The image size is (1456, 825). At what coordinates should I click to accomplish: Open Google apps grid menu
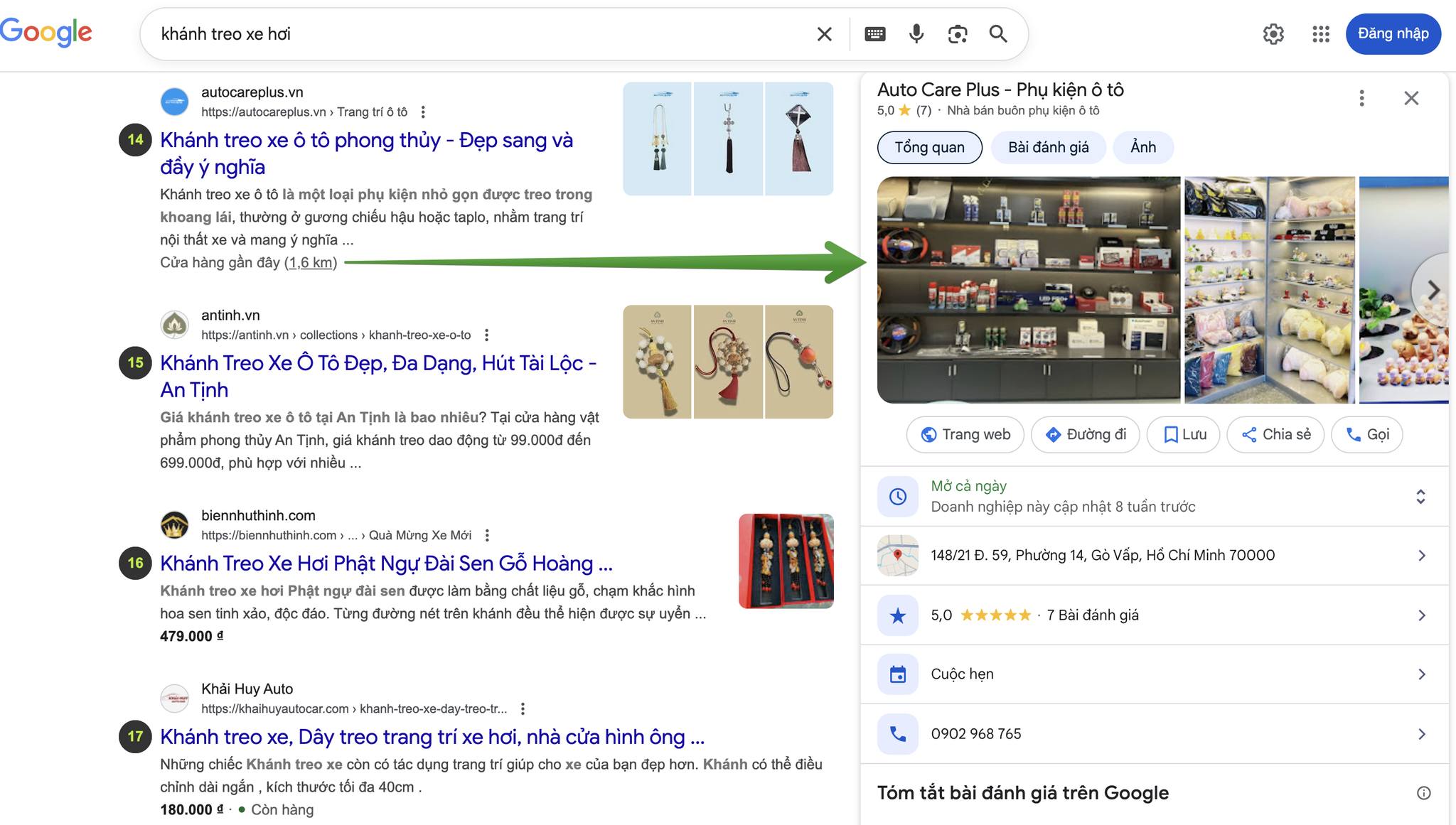(x=1320, y=33)
